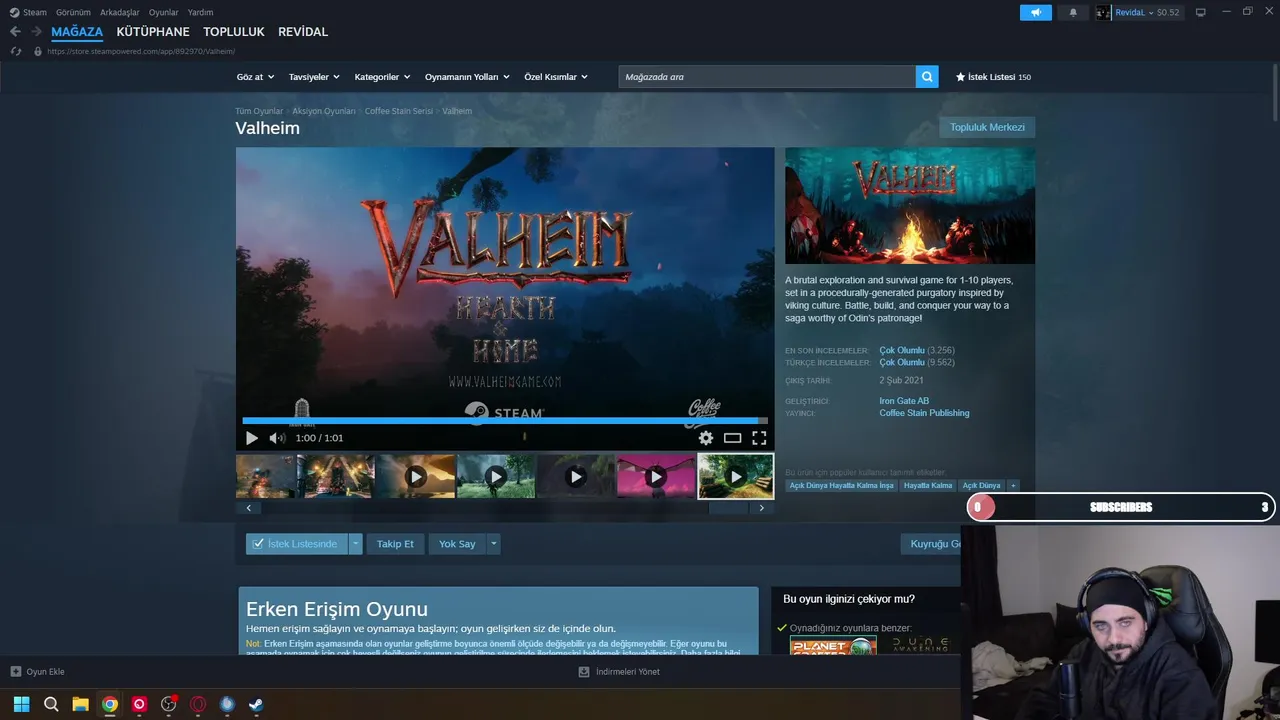Expand the Yok Say dropdown arrow

coord(493,544)
